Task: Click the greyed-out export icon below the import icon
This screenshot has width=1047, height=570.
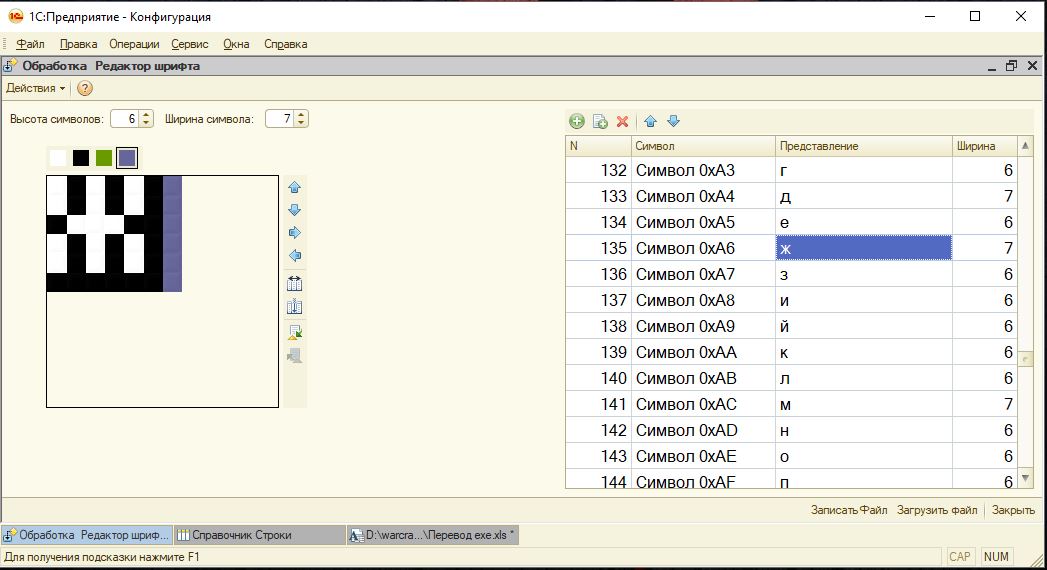Action: 294,356
